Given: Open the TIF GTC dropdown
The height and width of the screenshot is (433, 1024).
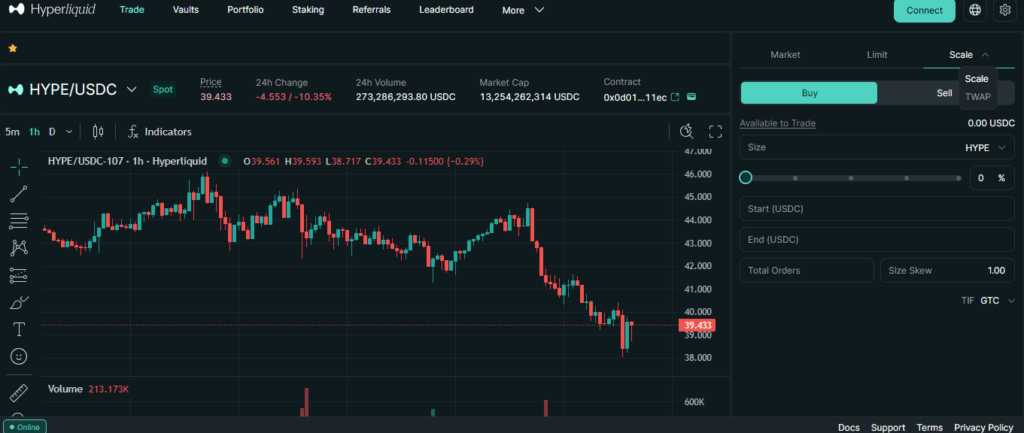Looking at the screenshot, I should pos(997,300).
